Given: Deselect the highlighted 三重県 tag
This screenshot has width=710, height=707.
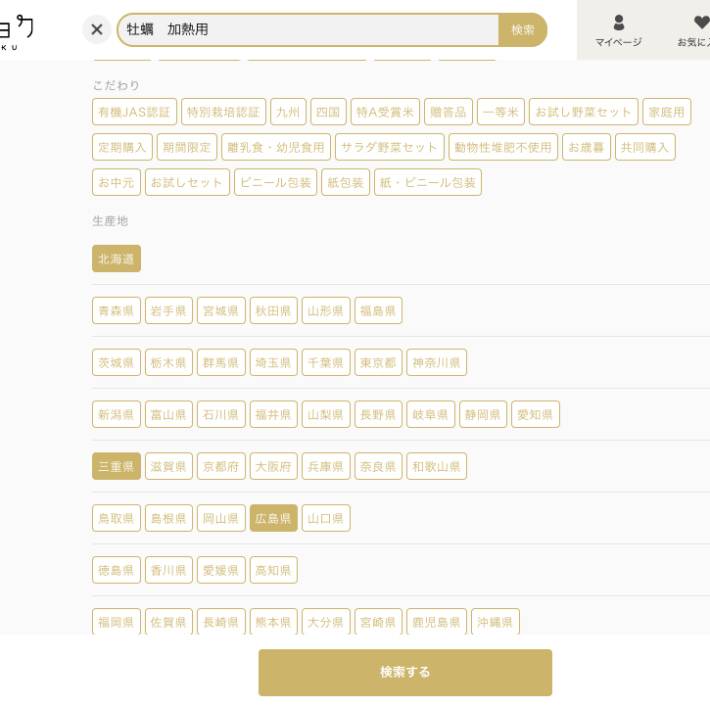Looking at the screenshot, I should (x=116, y=466).
